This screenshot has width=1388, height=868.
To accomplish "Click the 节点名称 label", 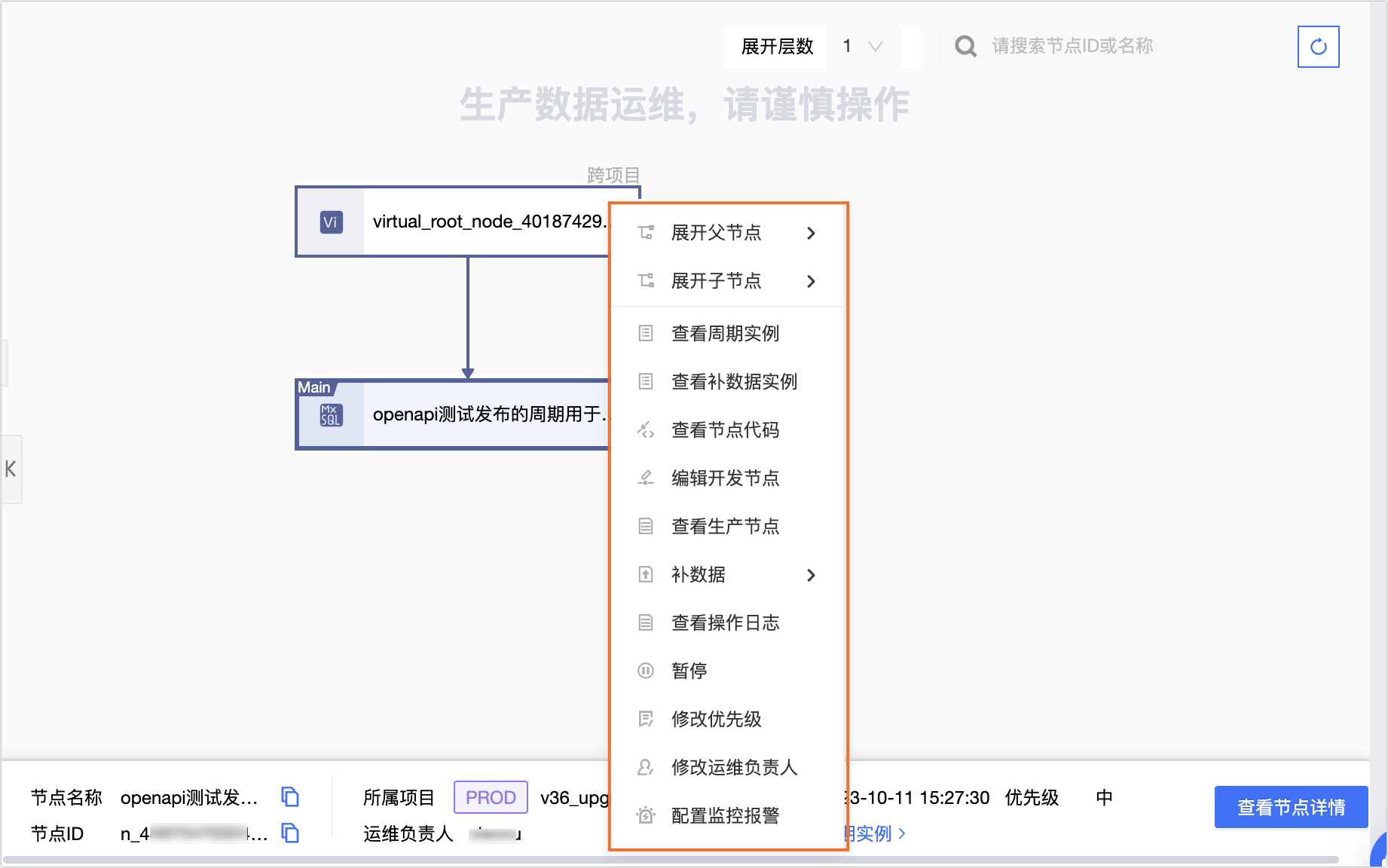I will (66, 797).
